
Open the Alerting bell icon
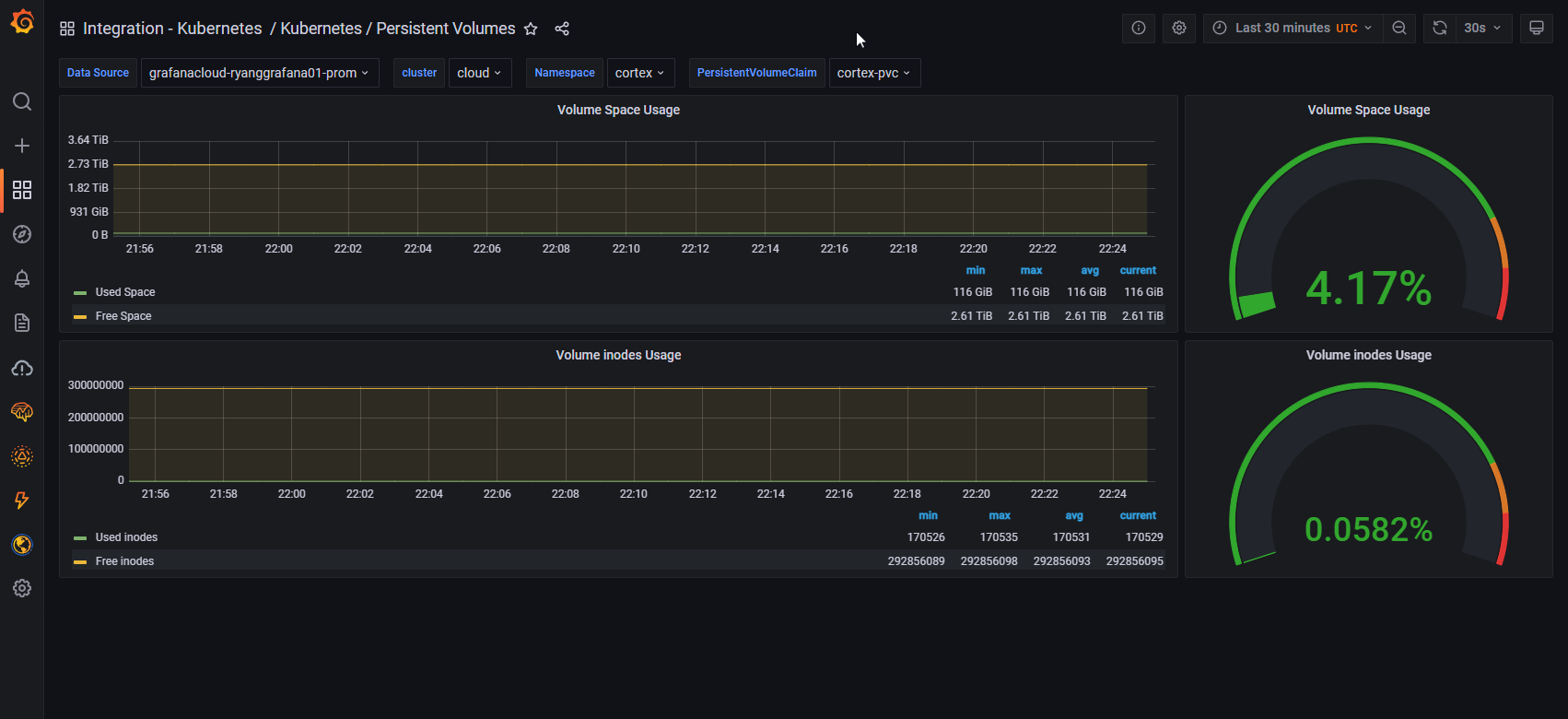(x=22, y=278)
